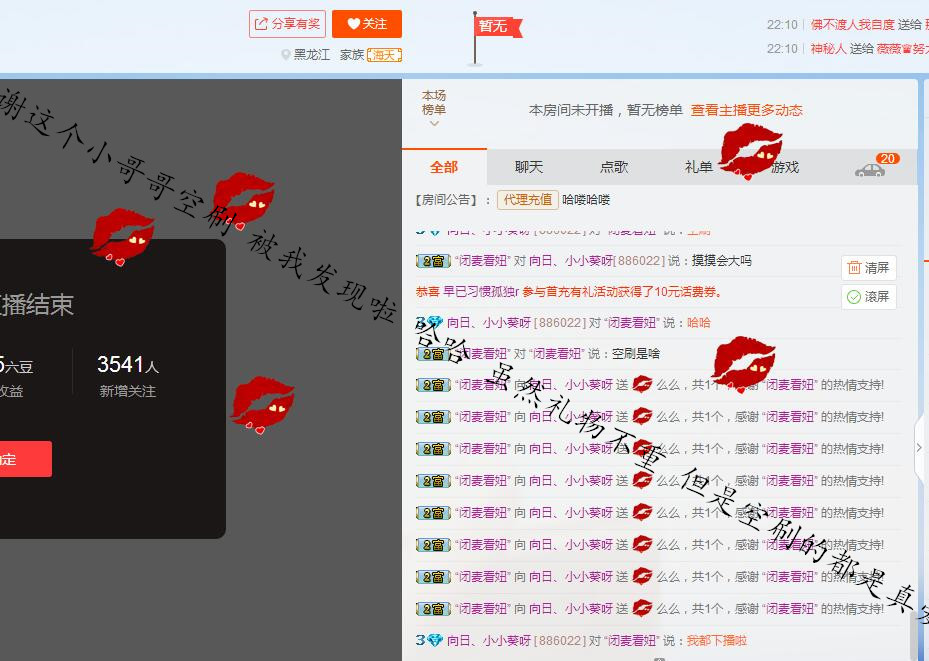The height and width of the screenshot is (661, 929).
Task: Click the red 暂无 flag
Action: (x=498, y=27)
